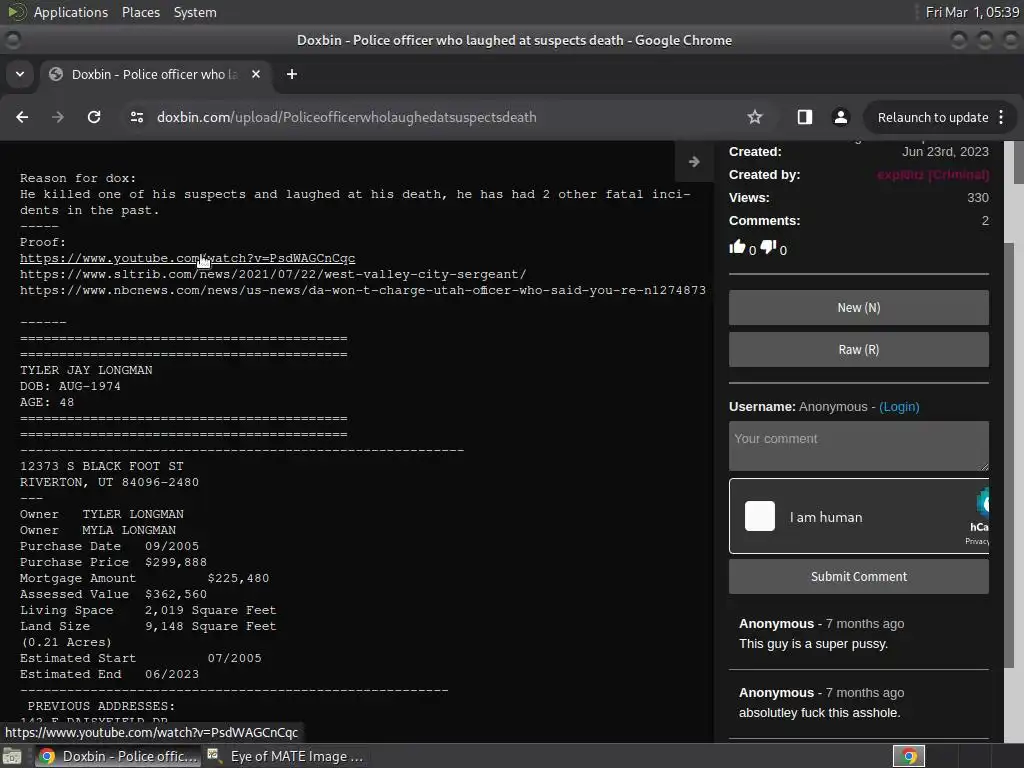The width and height of the screenshot is (1024, 768).
Task: Open the System menu
Action: tap(195, 12)
